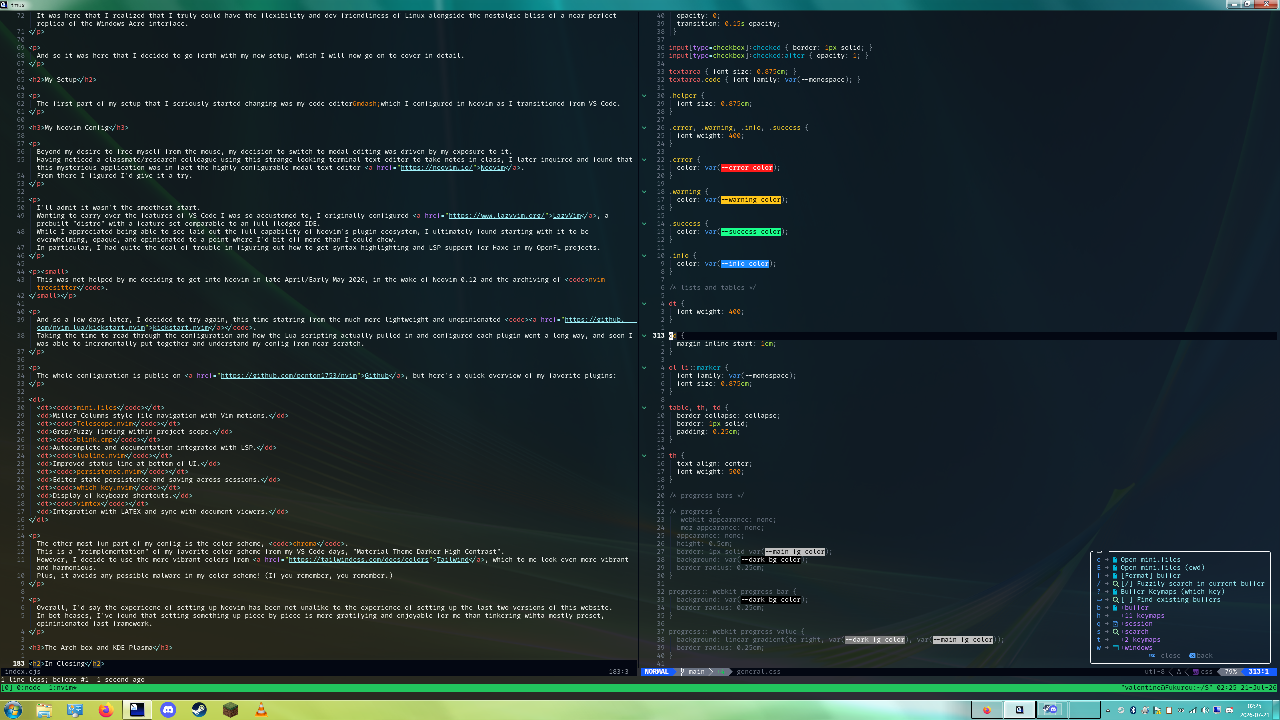The width and height of the screenshot is (1280, 720).
Task: Click the '<h2>My Setup</h2>' line
Action: pyautogui.click(x=62, y=80)
